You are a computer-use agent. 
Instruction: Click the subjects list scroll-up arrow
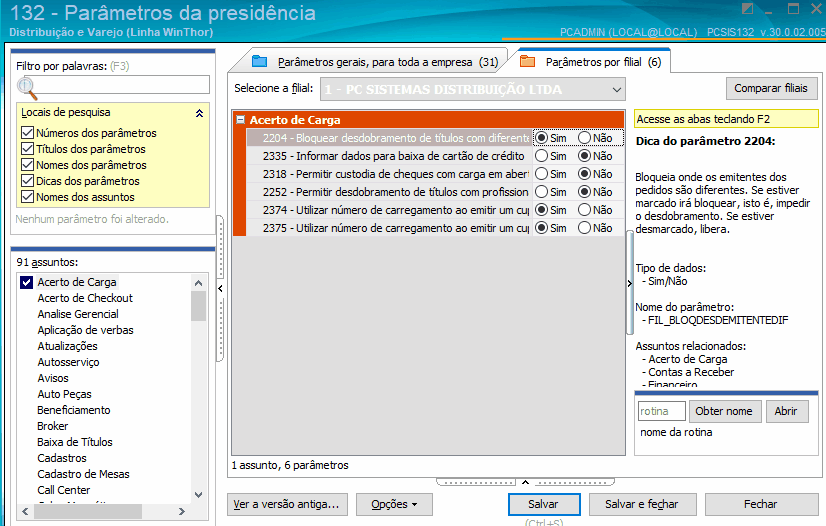click(199, 283)
